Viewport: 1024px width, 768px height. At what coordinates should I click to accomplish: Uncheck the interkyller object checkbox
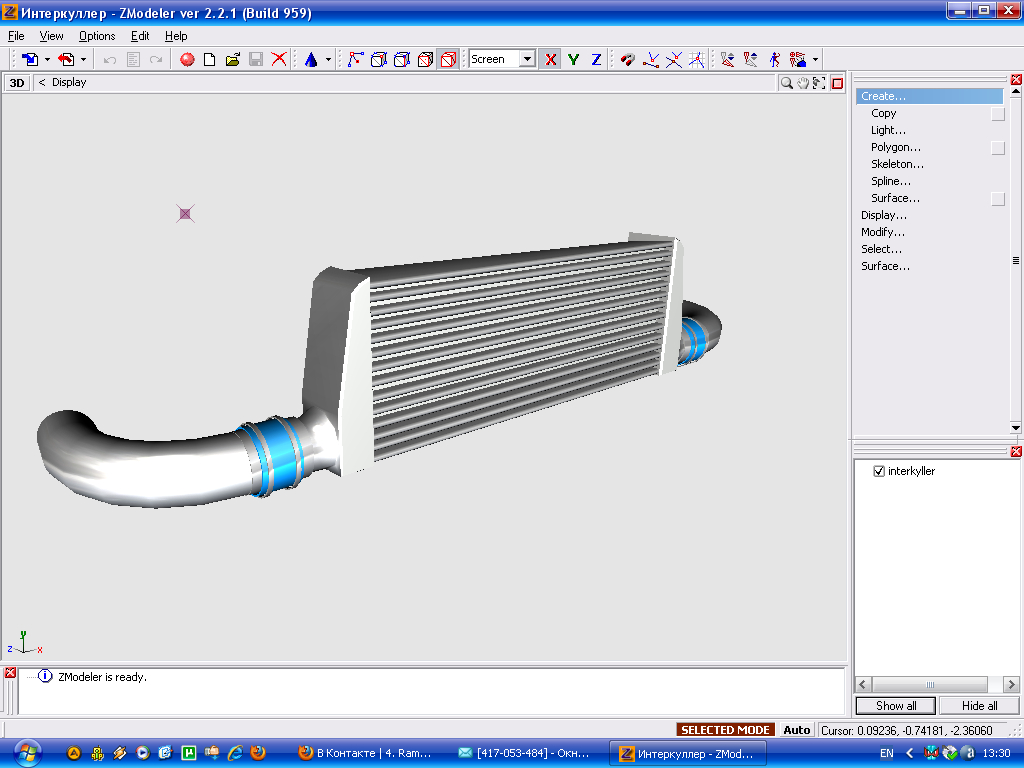pos(879,471)
